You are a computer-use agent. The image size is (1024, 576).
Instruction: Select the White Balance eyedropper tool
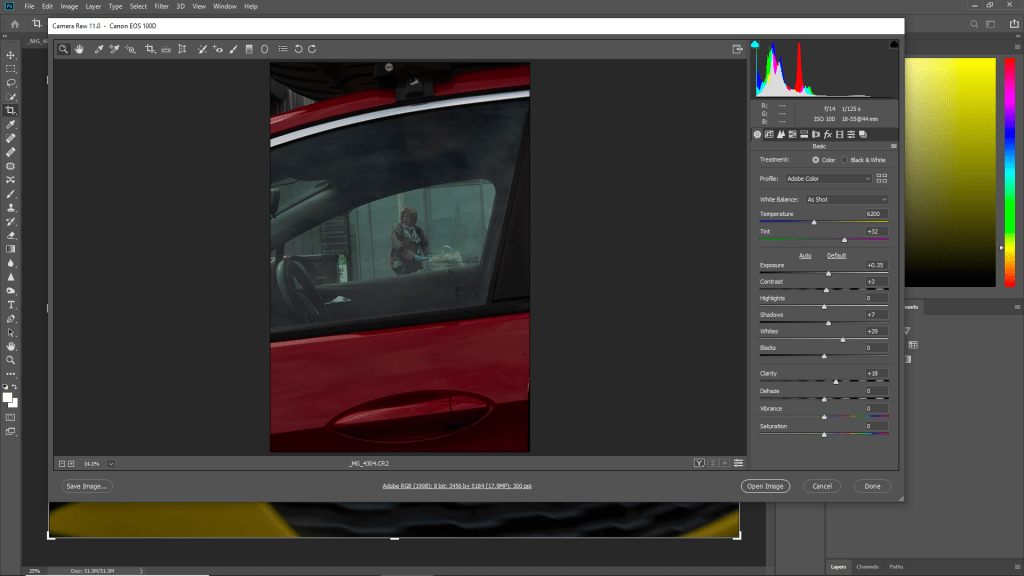coord(99,48)
